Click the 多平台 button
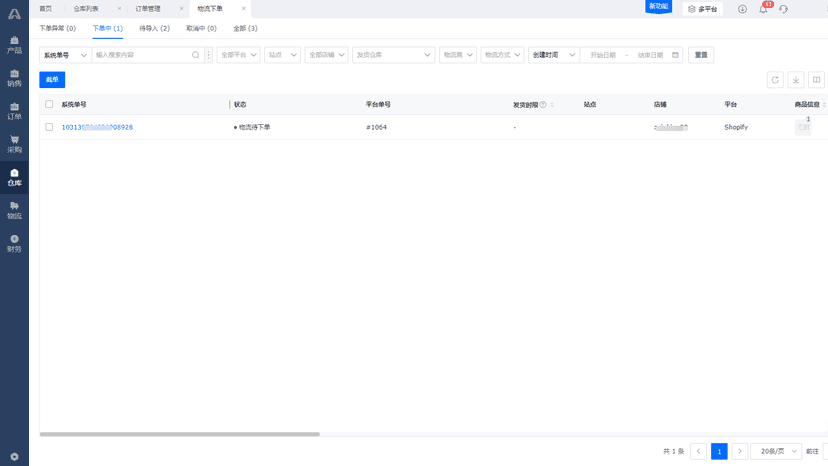Image resolution: width=828 pixels, height=466 pixels. click(x=702, y=9)
